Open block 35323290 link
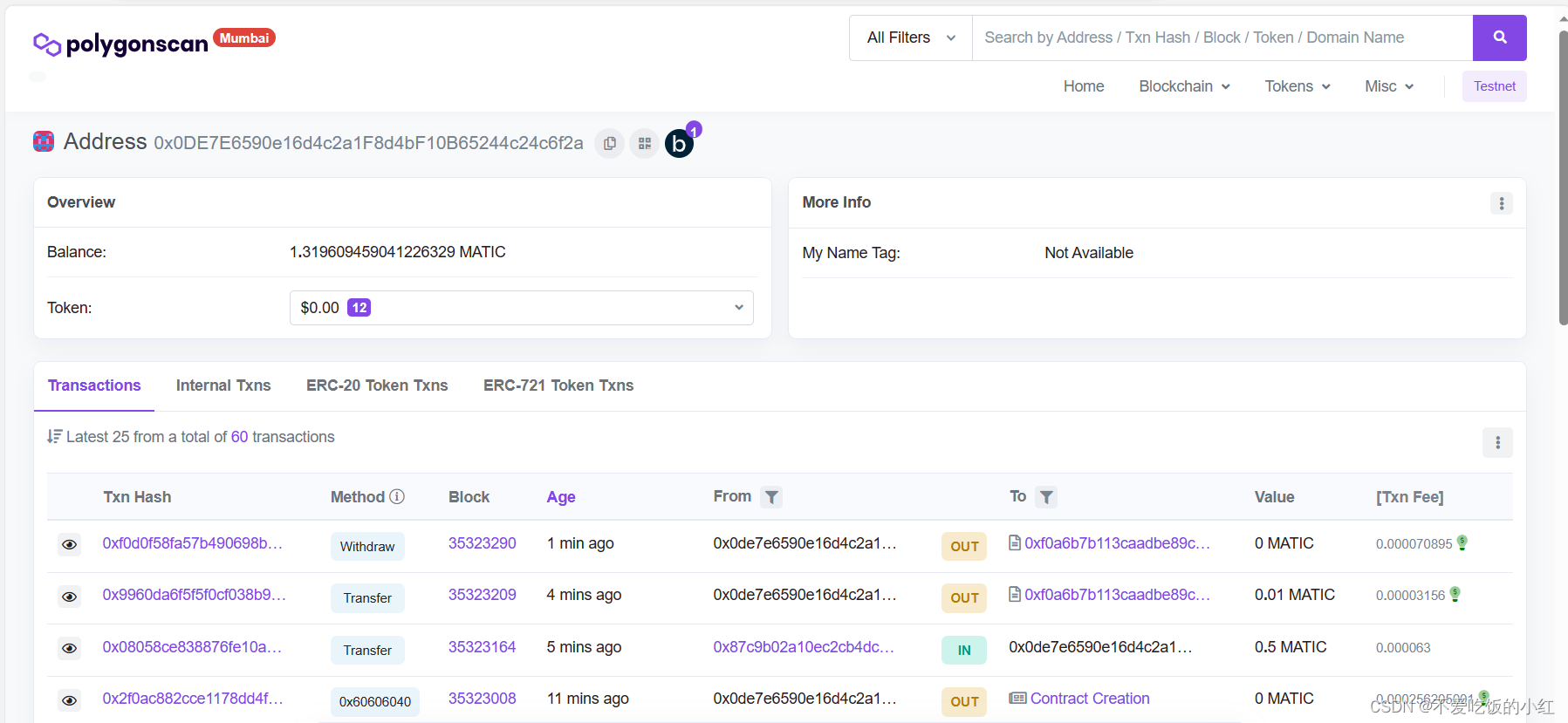 [x=482, y=543]
